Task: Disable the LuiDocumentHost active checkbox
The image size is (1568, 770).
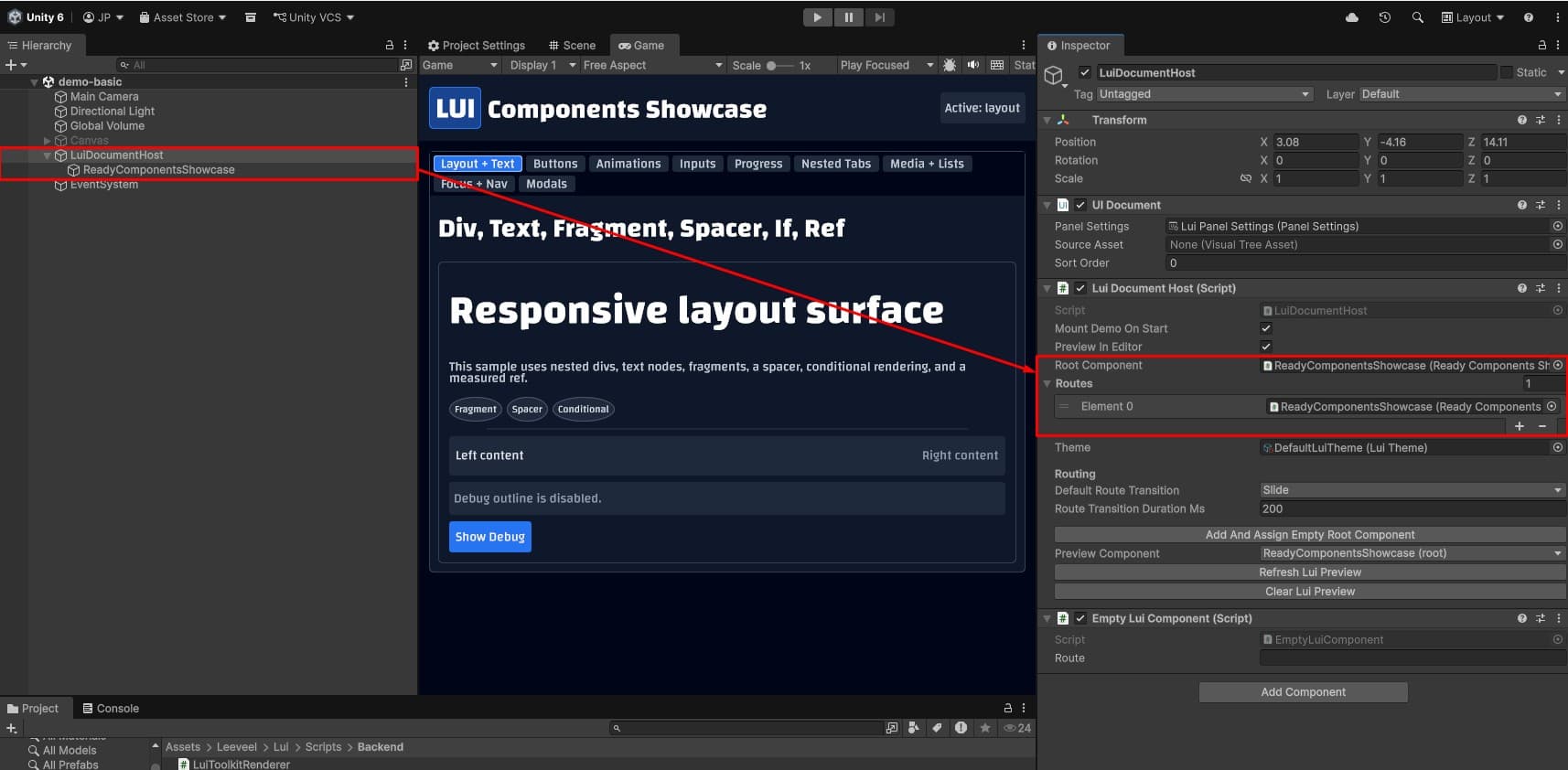Action: pos(1085,72)
